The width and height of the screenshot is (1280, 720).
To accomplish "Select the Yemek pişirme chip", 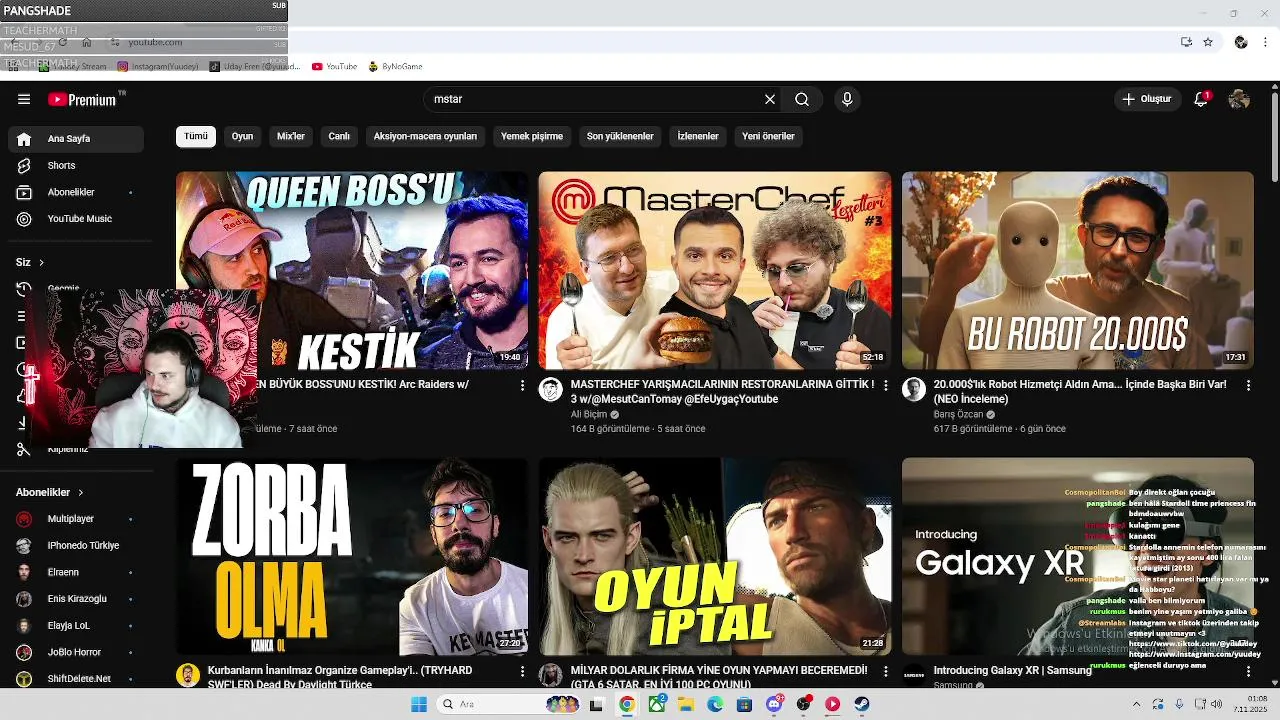I will pos(532,136).
